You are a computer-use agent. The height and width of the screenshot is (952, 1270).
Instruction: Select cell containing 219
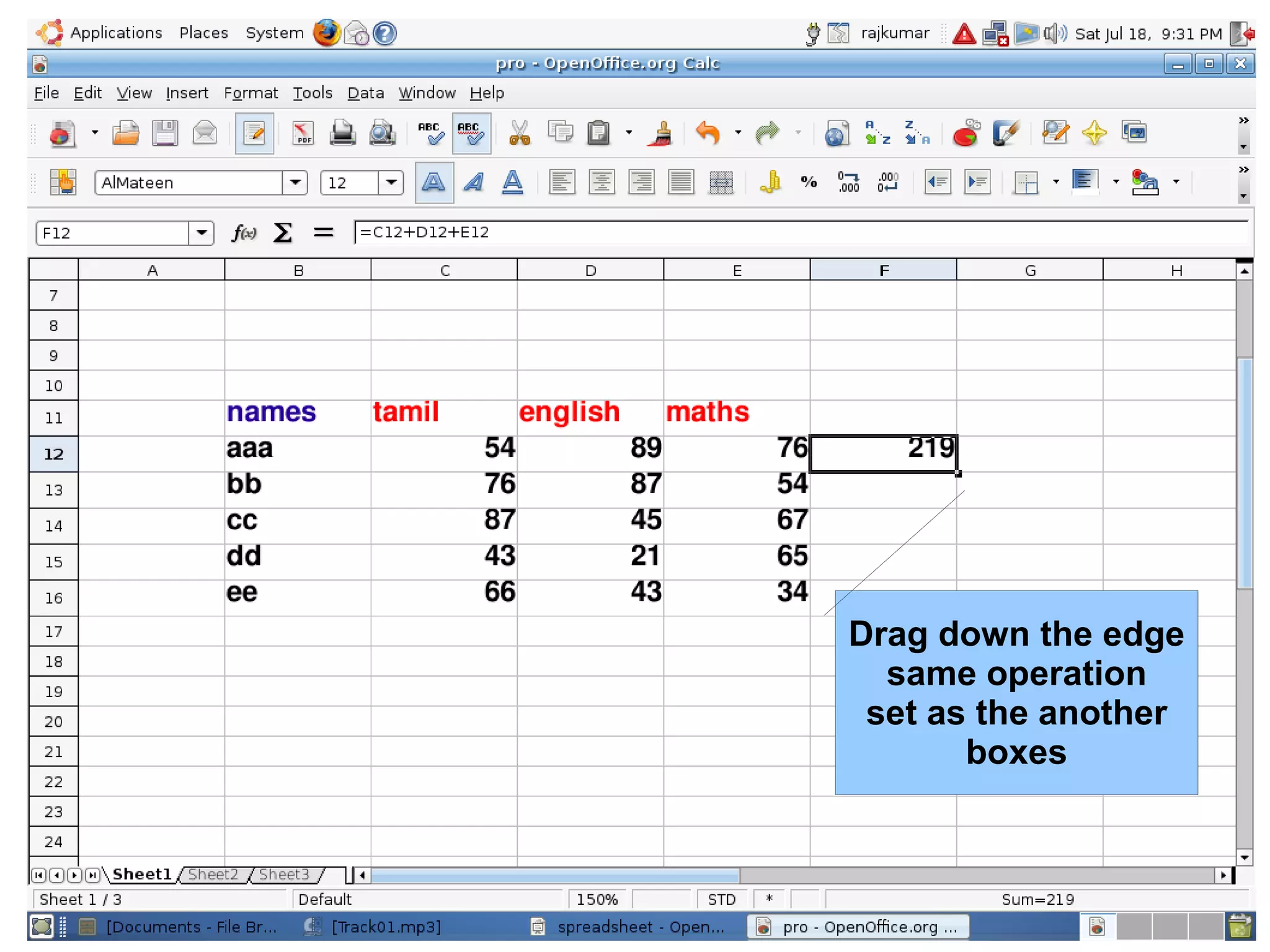pos(882,453)
